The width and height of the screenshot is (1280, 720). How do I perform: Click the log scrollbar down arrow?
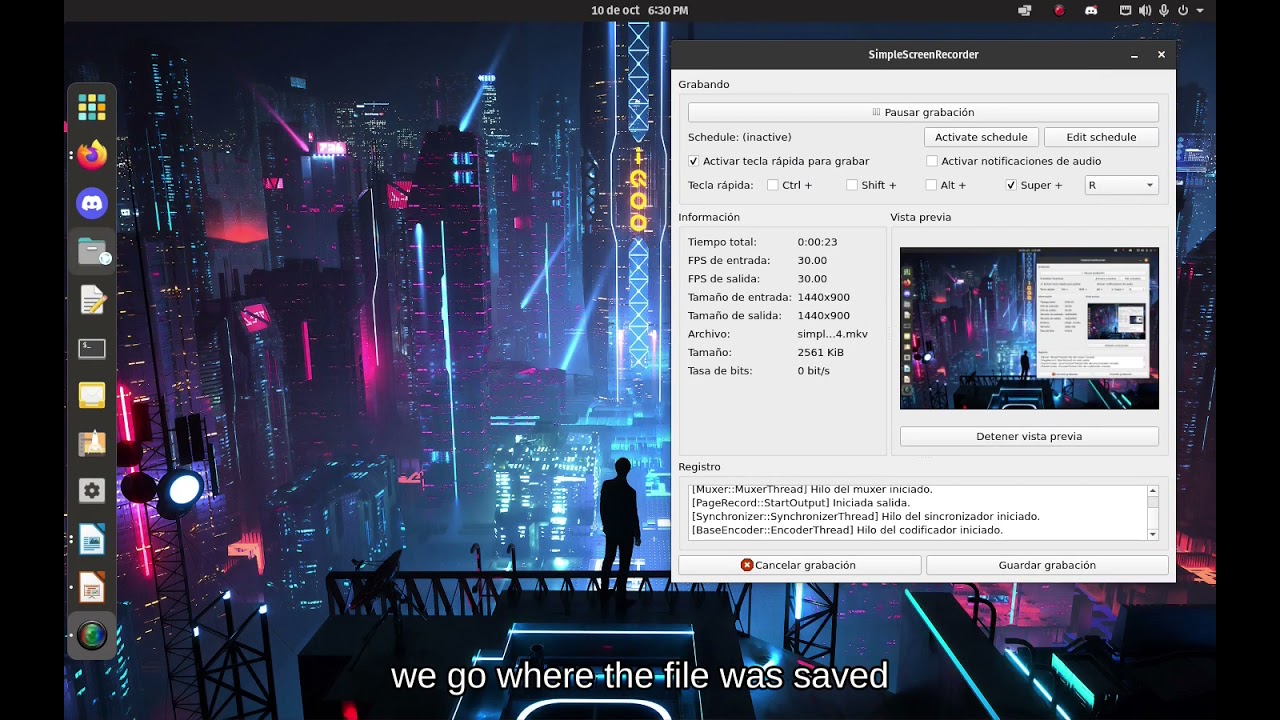coord(1152,535)
